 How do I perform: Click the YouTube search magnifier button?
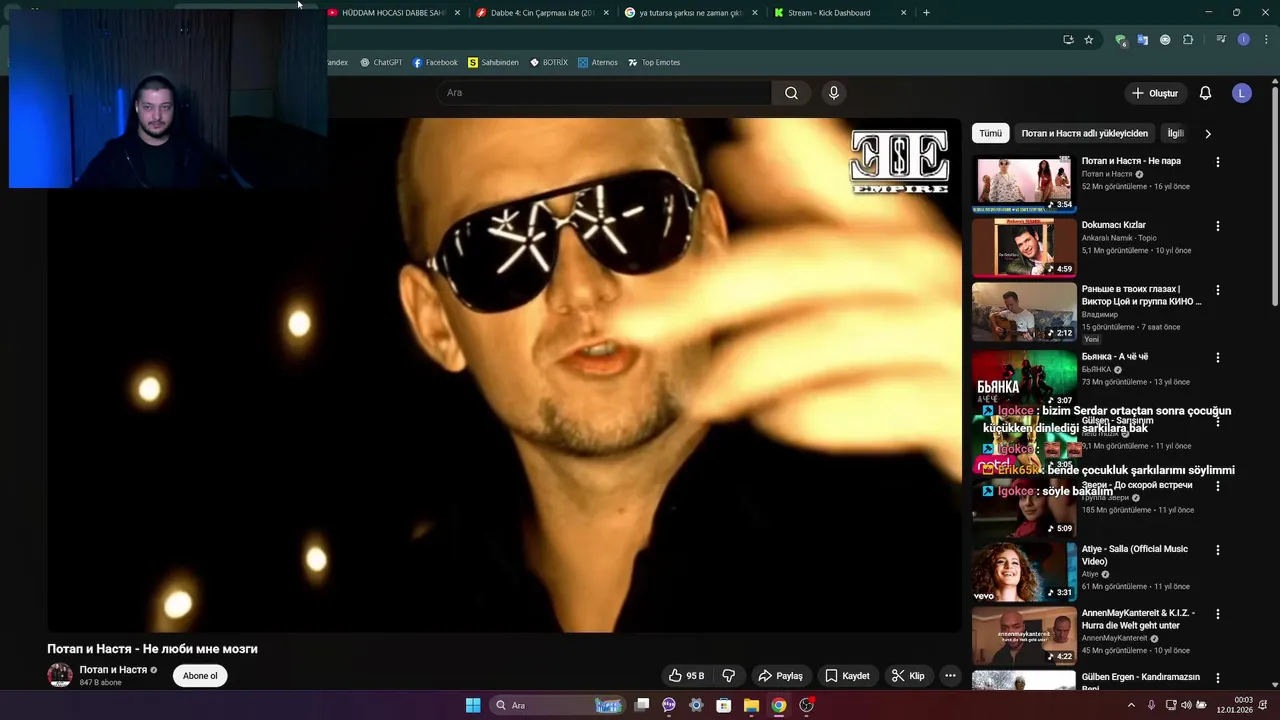(791, 93)
